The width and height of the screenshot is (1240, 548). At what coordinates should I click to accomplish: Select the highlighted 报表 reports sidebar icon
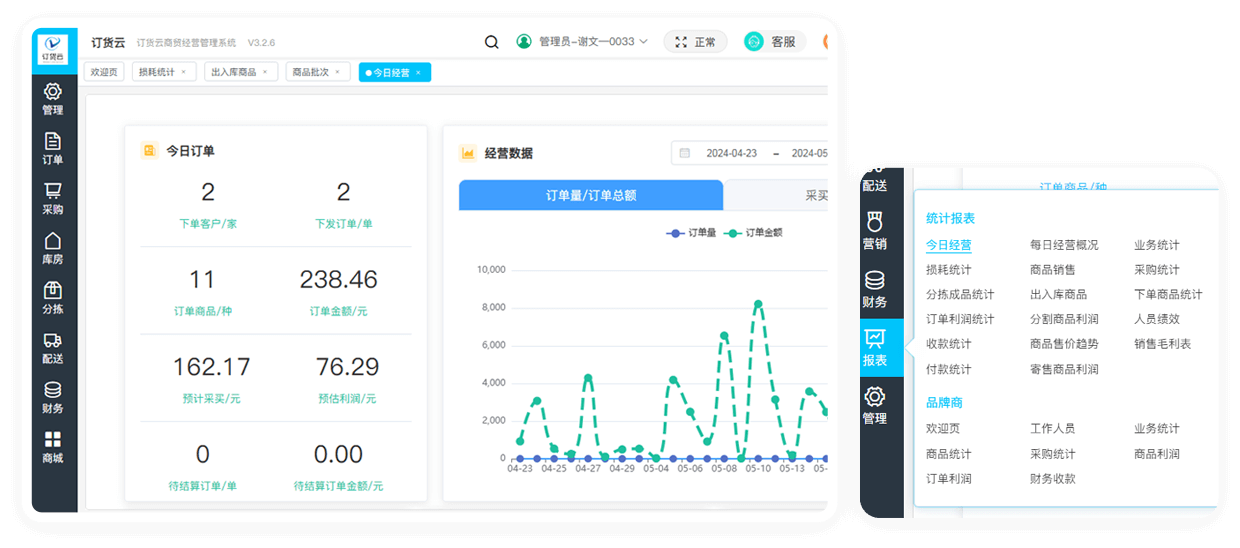tap(874, 347)
